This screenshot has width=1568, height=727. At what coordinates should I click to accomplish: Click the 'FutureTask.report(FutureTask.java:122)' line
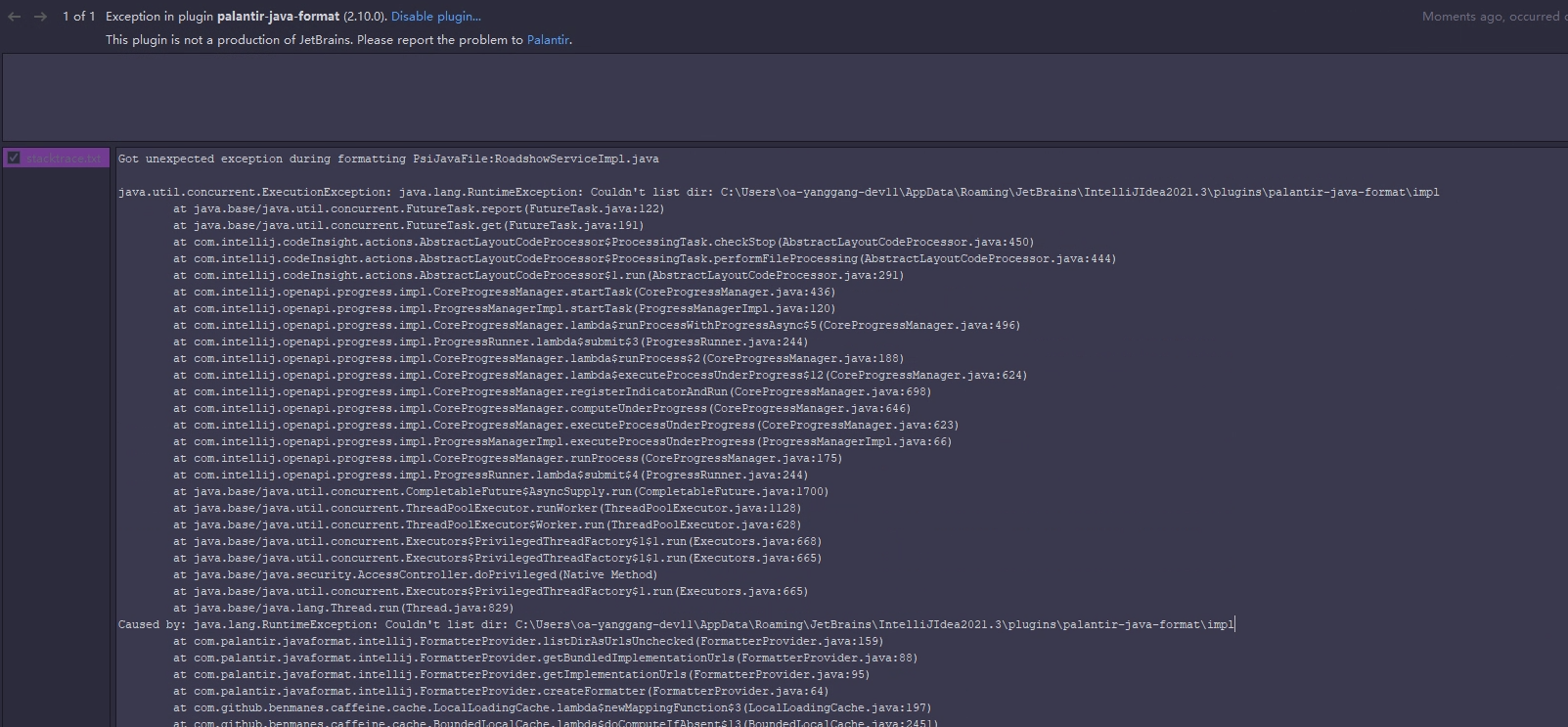419,208
